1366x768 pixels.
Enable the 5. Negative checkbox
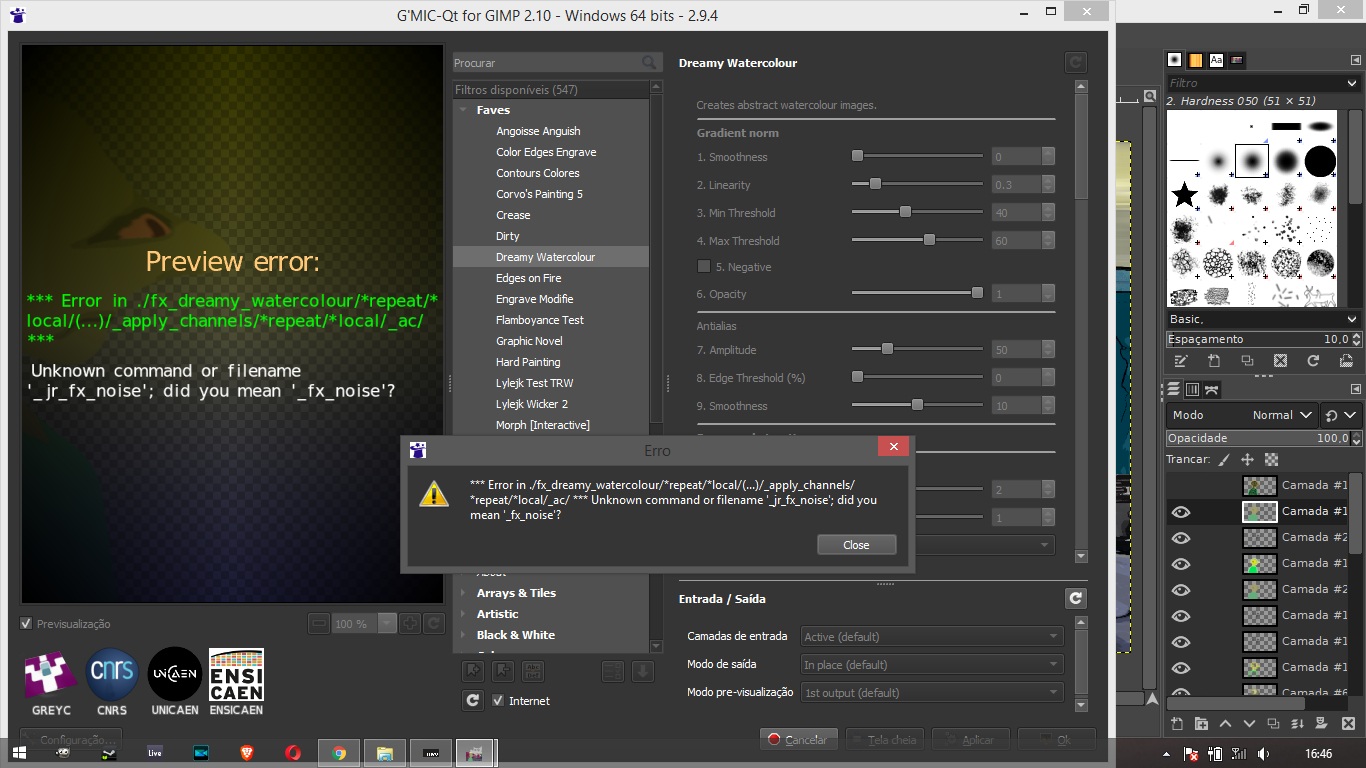[704, 267]
